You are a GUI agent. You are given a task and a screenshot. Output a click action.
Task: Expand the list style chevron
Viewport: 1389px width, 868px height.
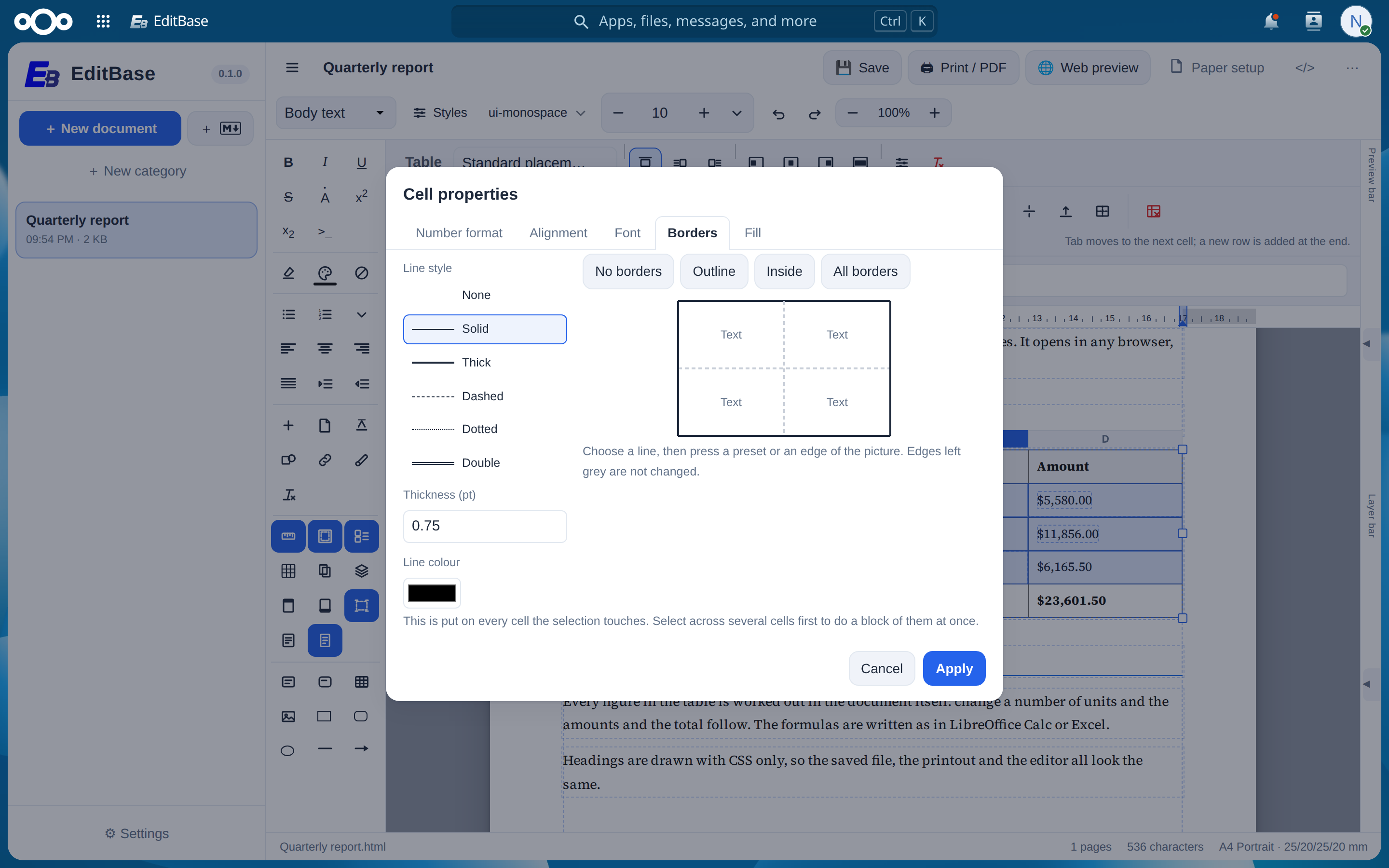click(x=362, y=314)
